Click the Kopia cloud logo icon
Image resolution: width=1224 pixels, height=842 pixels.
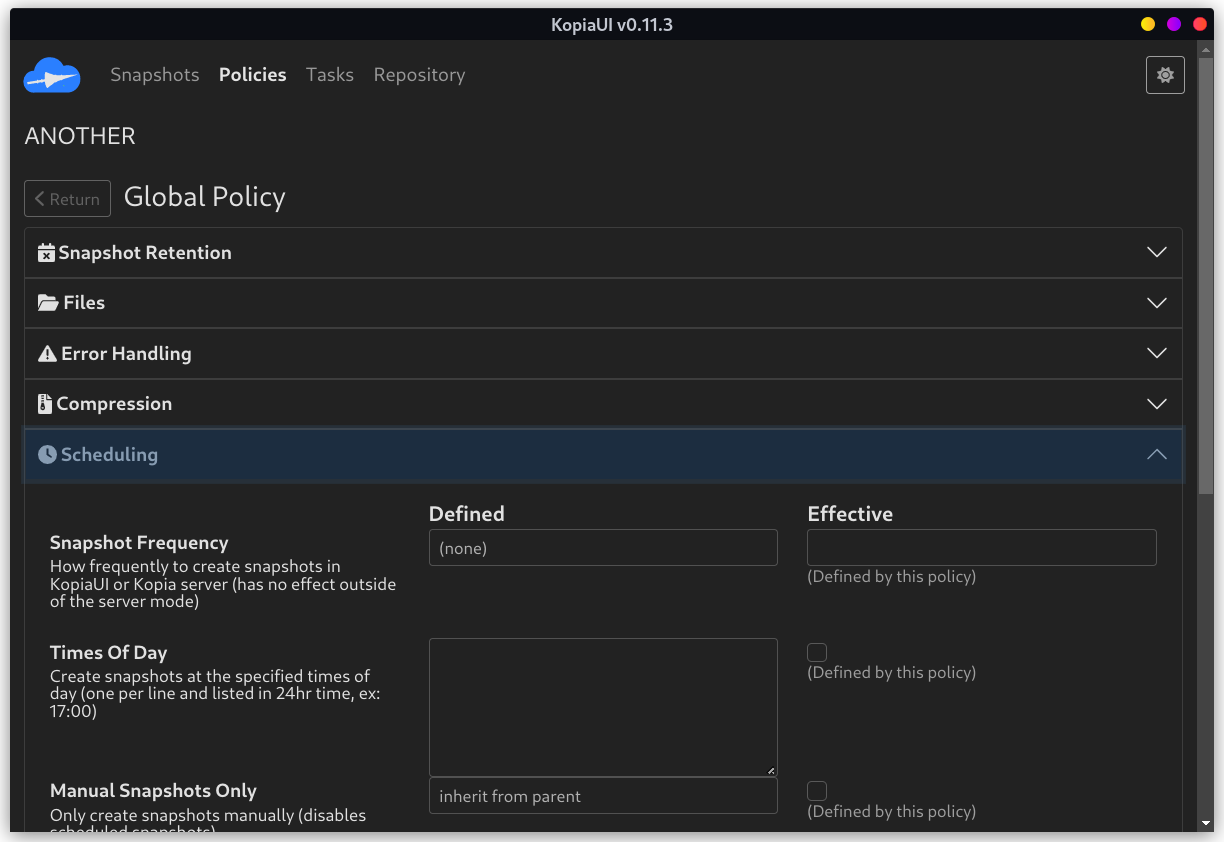pos(51,75)
